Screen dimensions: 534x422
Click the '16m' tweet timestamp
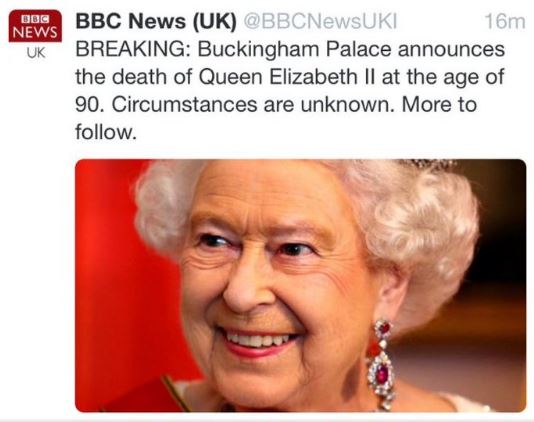pos(505,21)
